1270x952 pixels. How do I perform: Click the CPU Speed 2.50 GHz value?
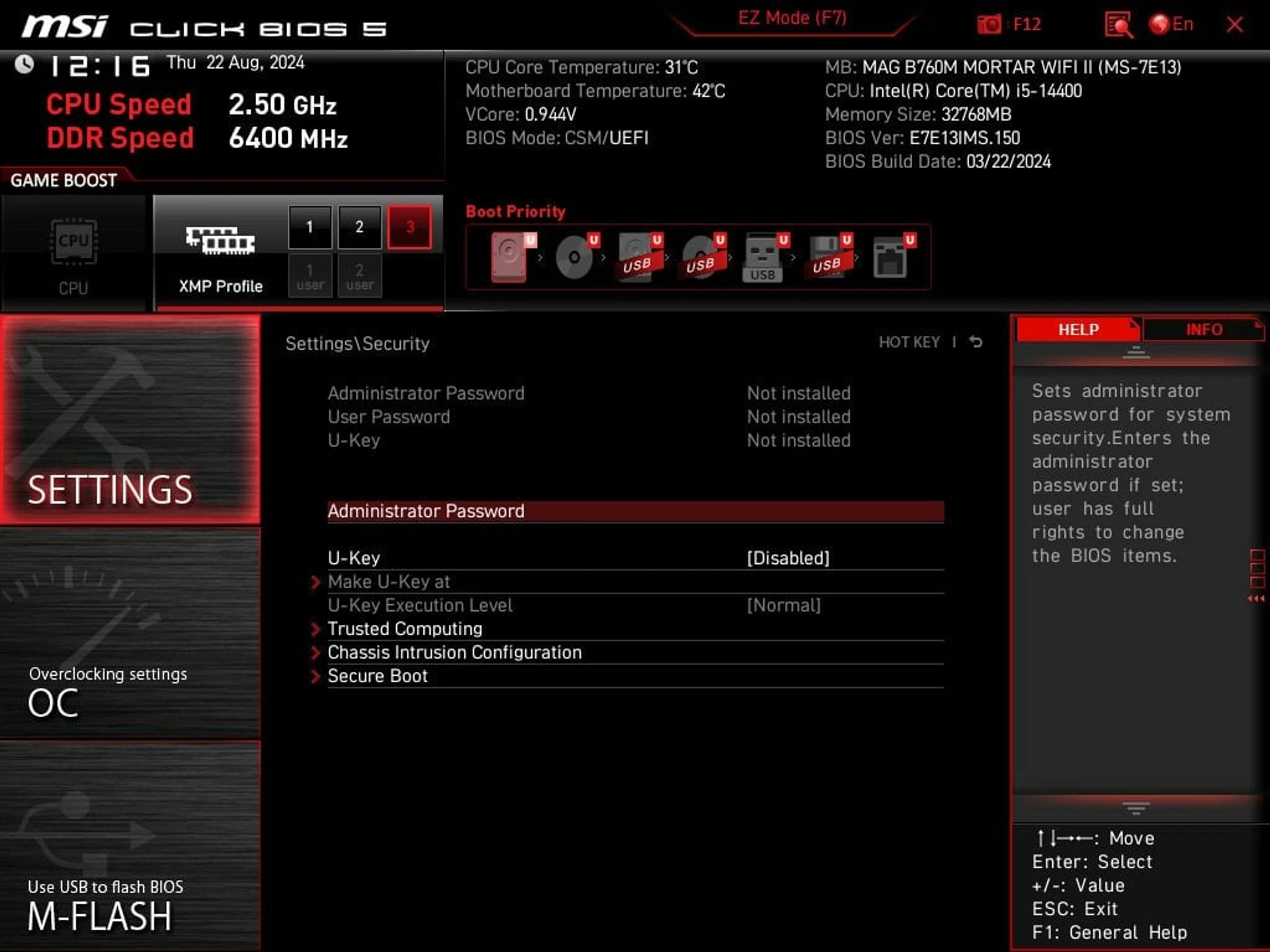coord(282,105)
